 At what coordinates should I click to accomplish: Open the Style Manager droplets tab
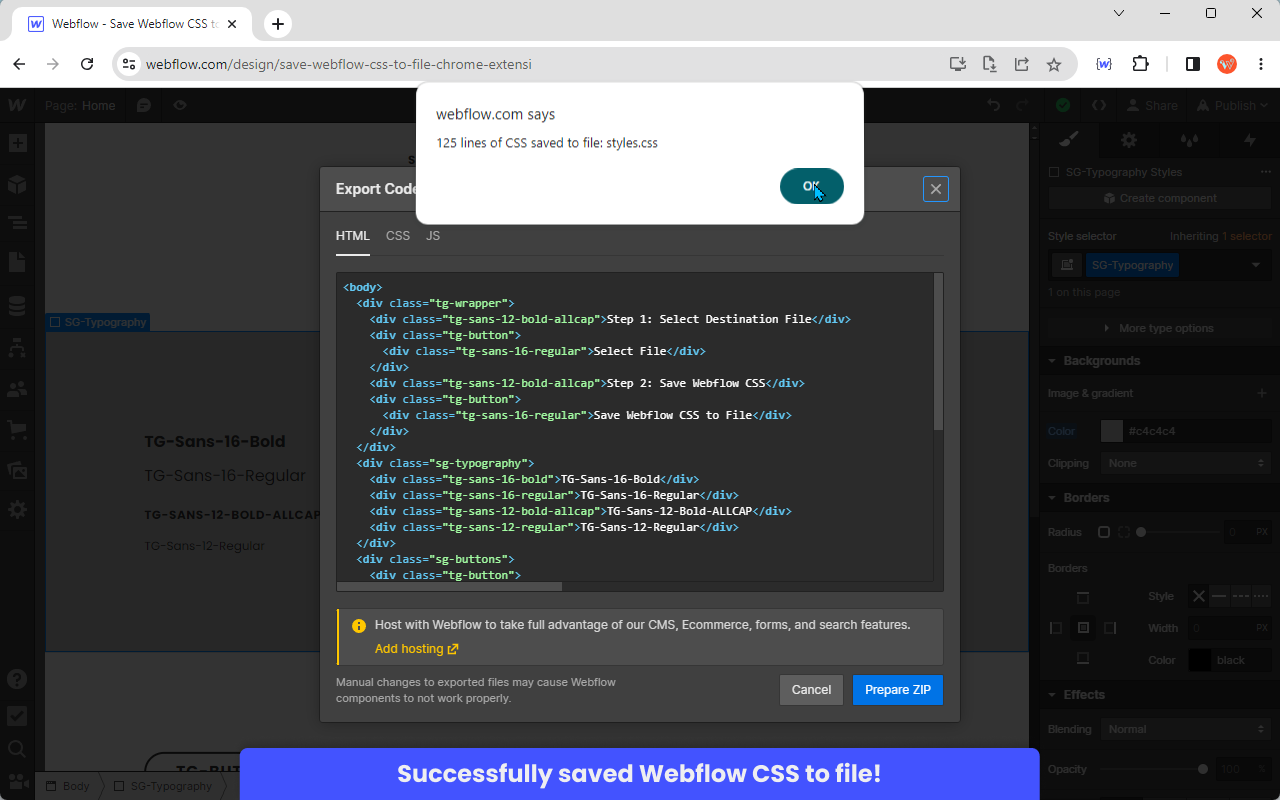pyautogui.click(x=1189, y=140)
